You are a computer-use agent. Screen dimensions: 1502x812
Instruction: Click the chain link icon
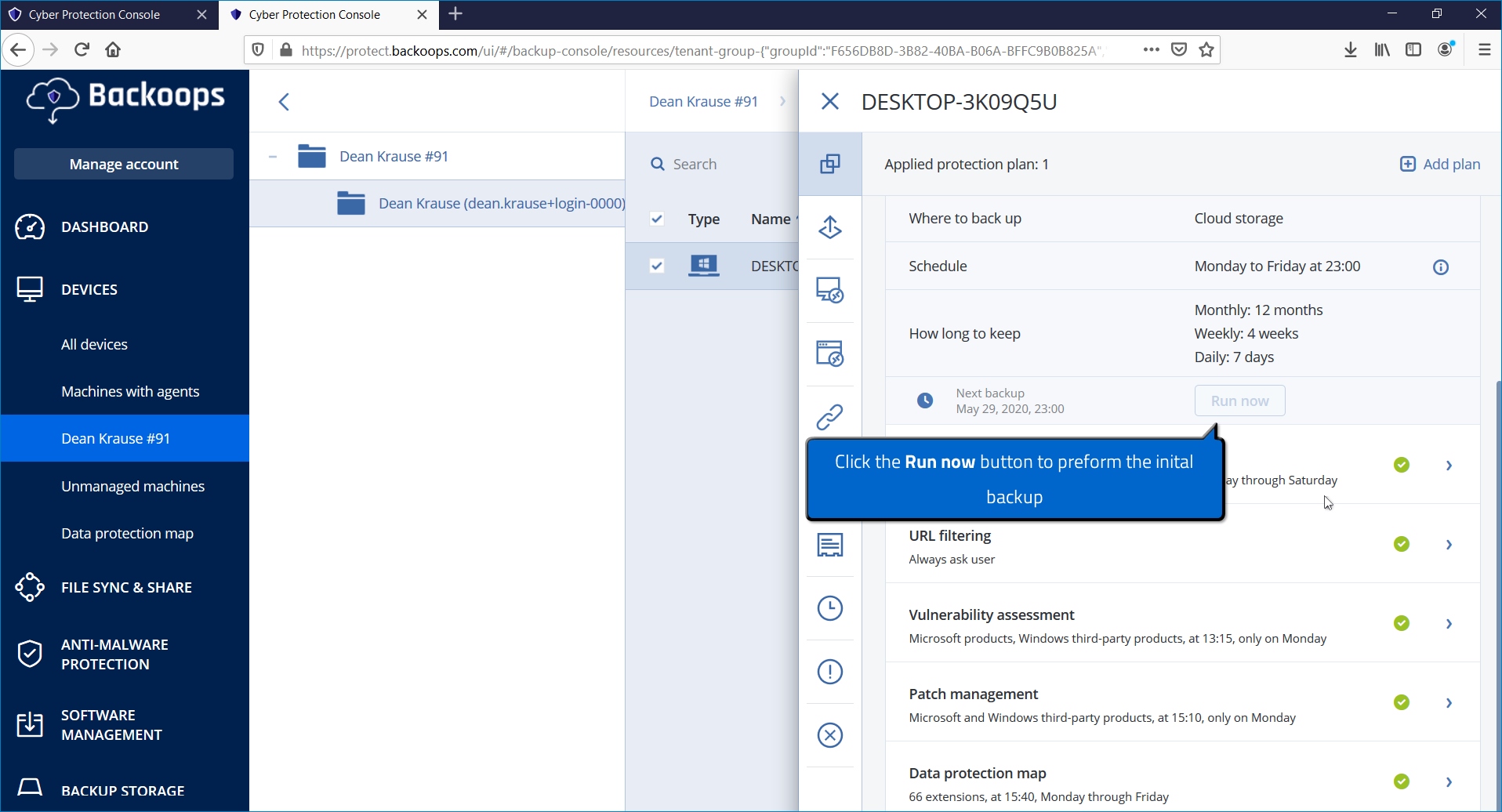830,417
